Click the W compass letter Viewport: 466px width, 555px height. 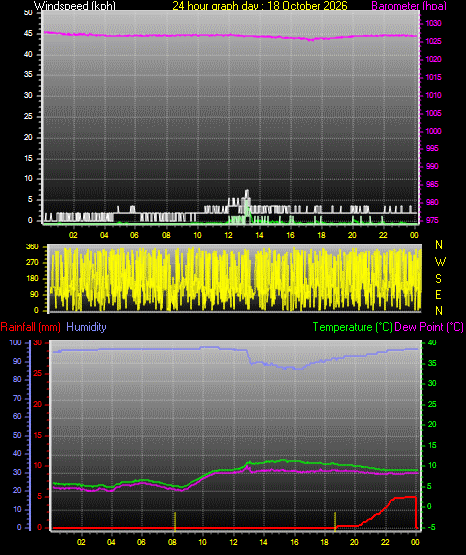440,262
